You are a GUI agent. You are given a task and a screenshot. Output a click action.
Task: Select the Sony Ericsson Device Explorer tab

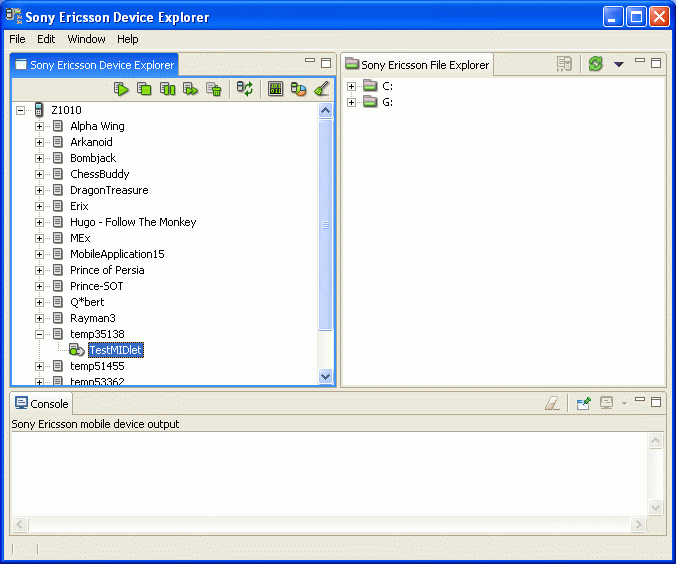94,65
